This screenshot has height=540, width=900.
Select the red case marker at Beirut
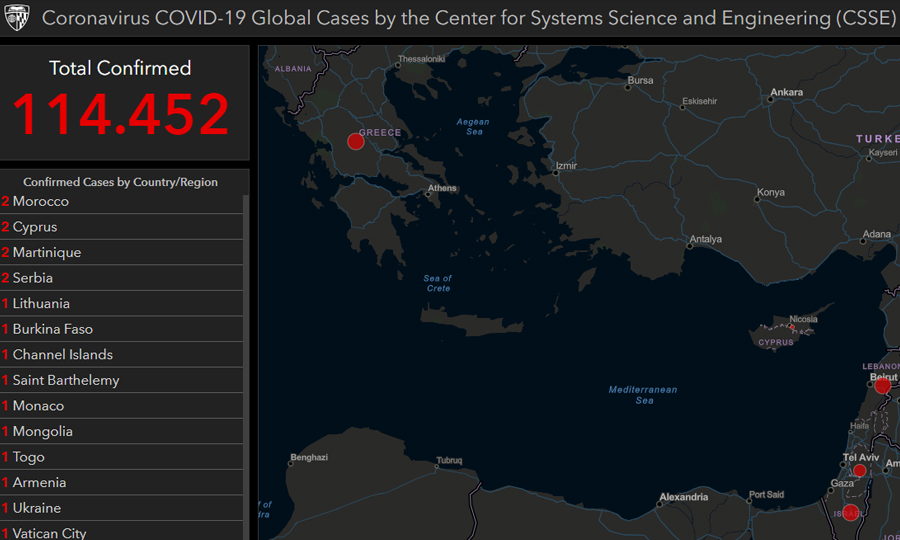pyautogui.click(x=883, y=386)
